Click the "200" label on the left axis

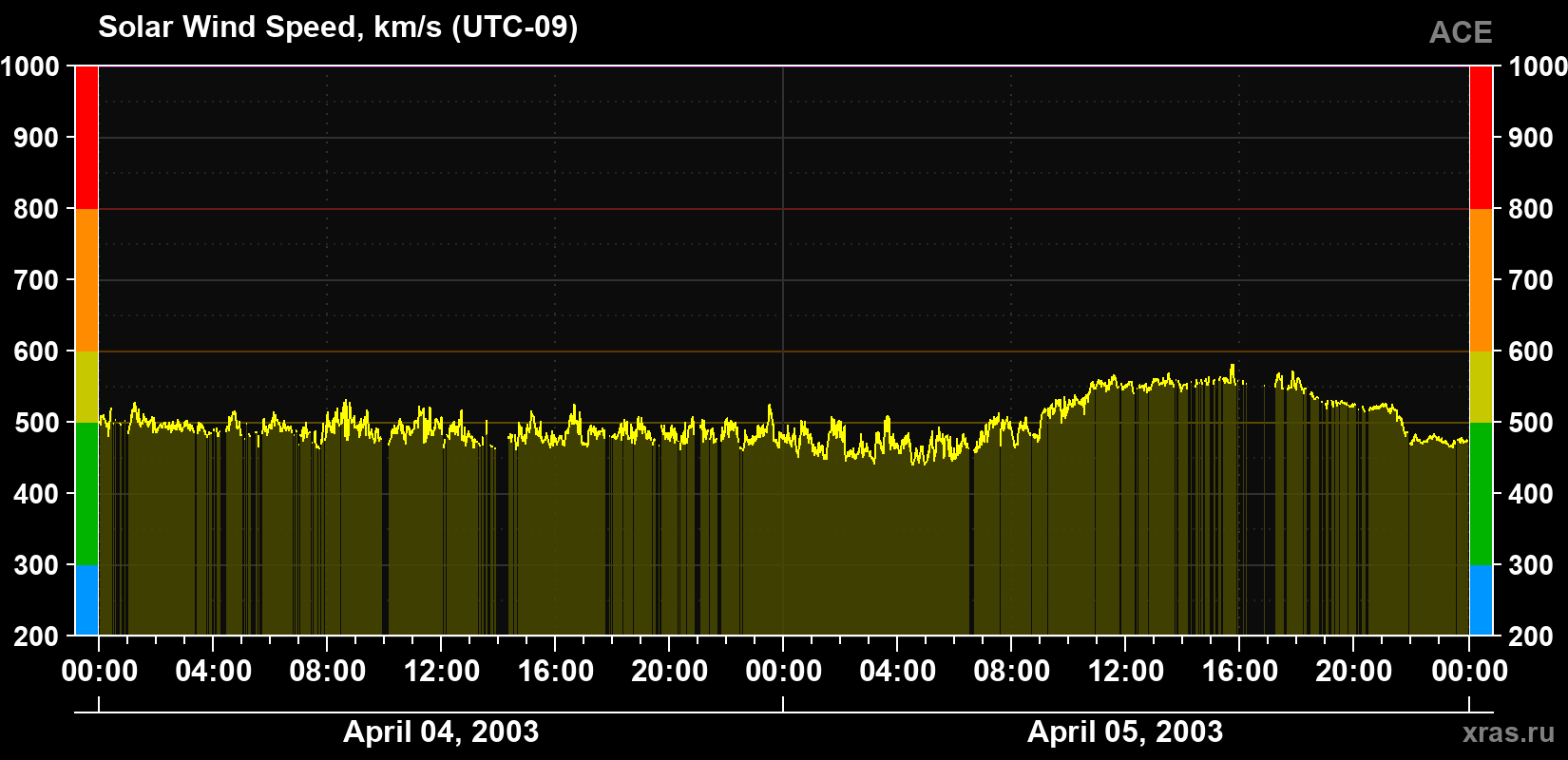pyautogui.click(x=37, y=636)
